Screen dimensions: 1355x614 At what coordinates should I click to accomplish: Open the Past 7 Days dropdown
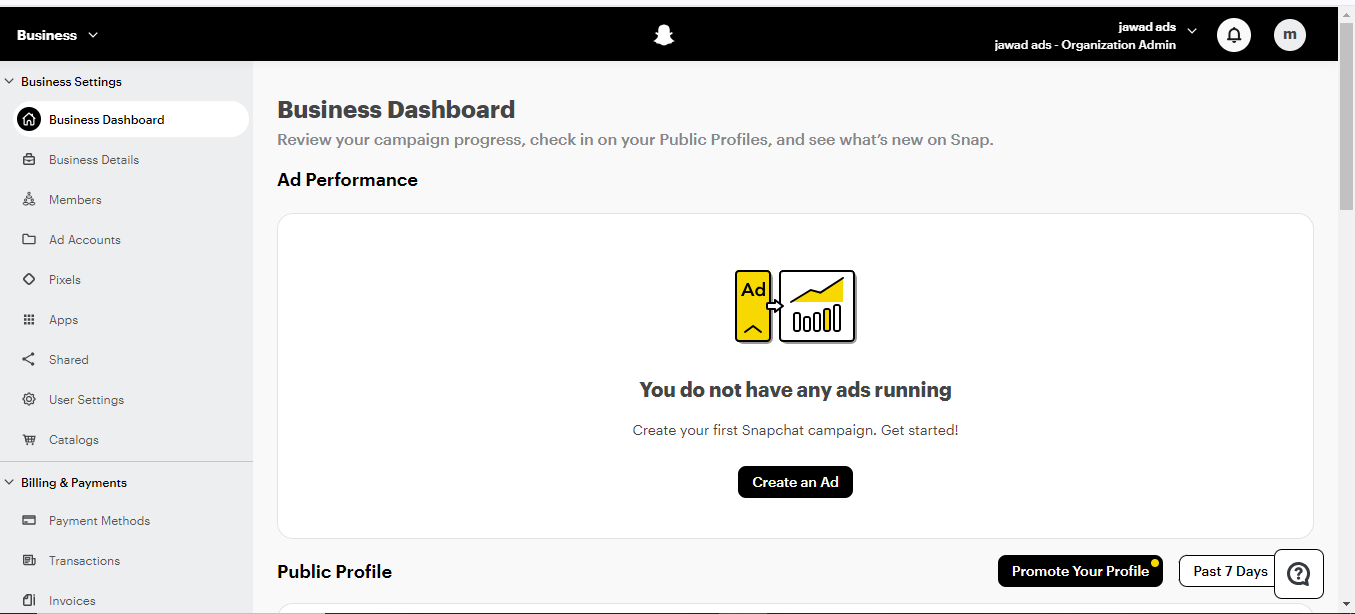[1229, 571]
